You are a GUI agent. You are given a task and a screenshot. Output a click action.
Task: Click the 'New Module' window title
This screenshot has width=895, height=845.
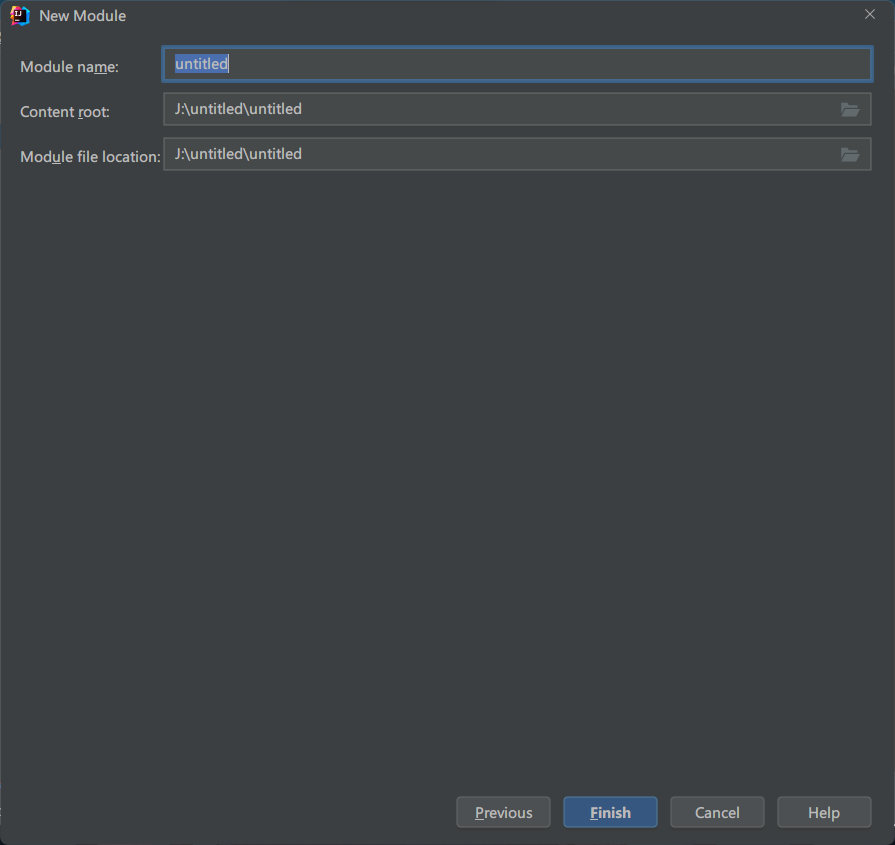(x=83, y=16)
